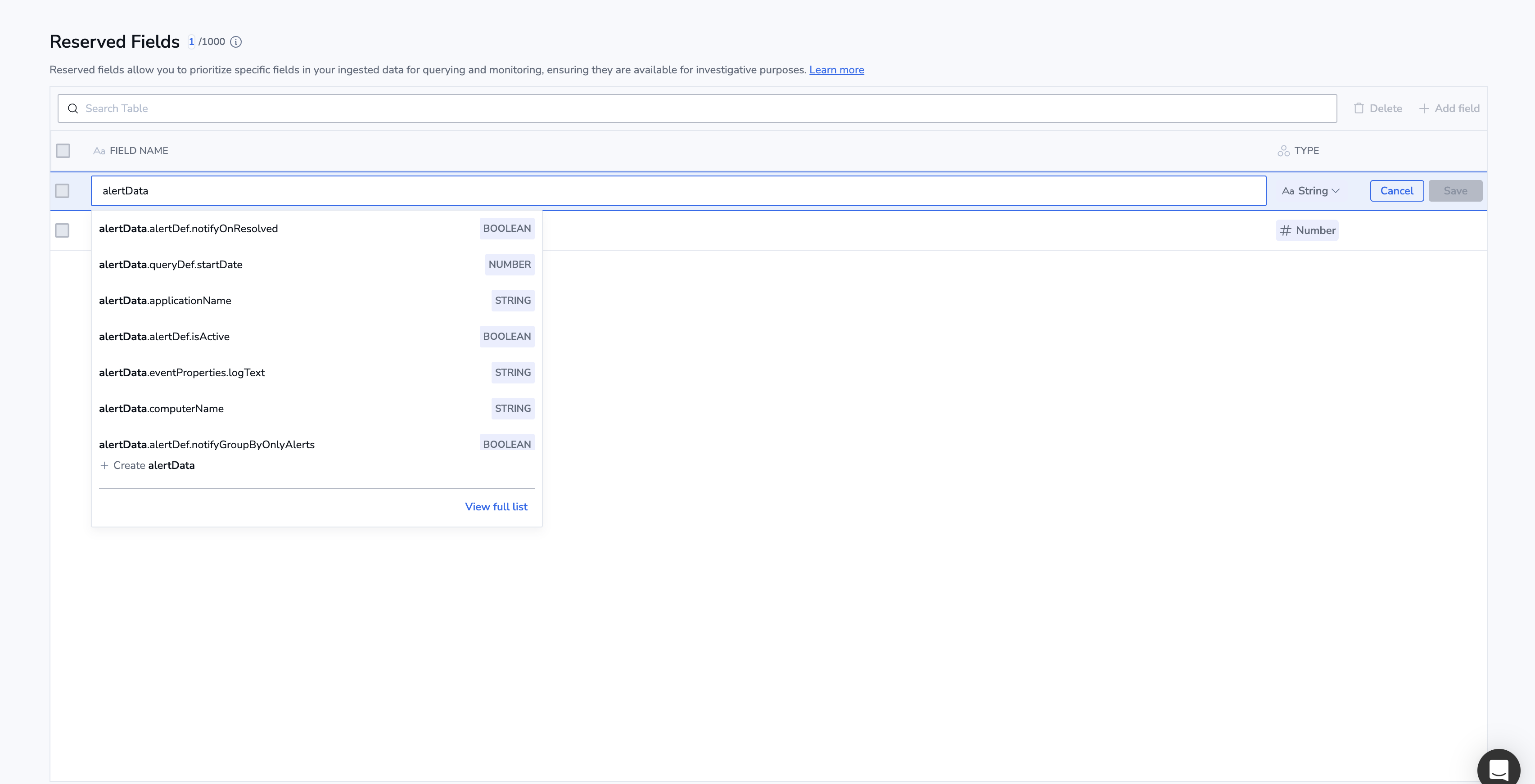
Task: Click the FIELD NAME column header
Action: [x=138, y=151]
